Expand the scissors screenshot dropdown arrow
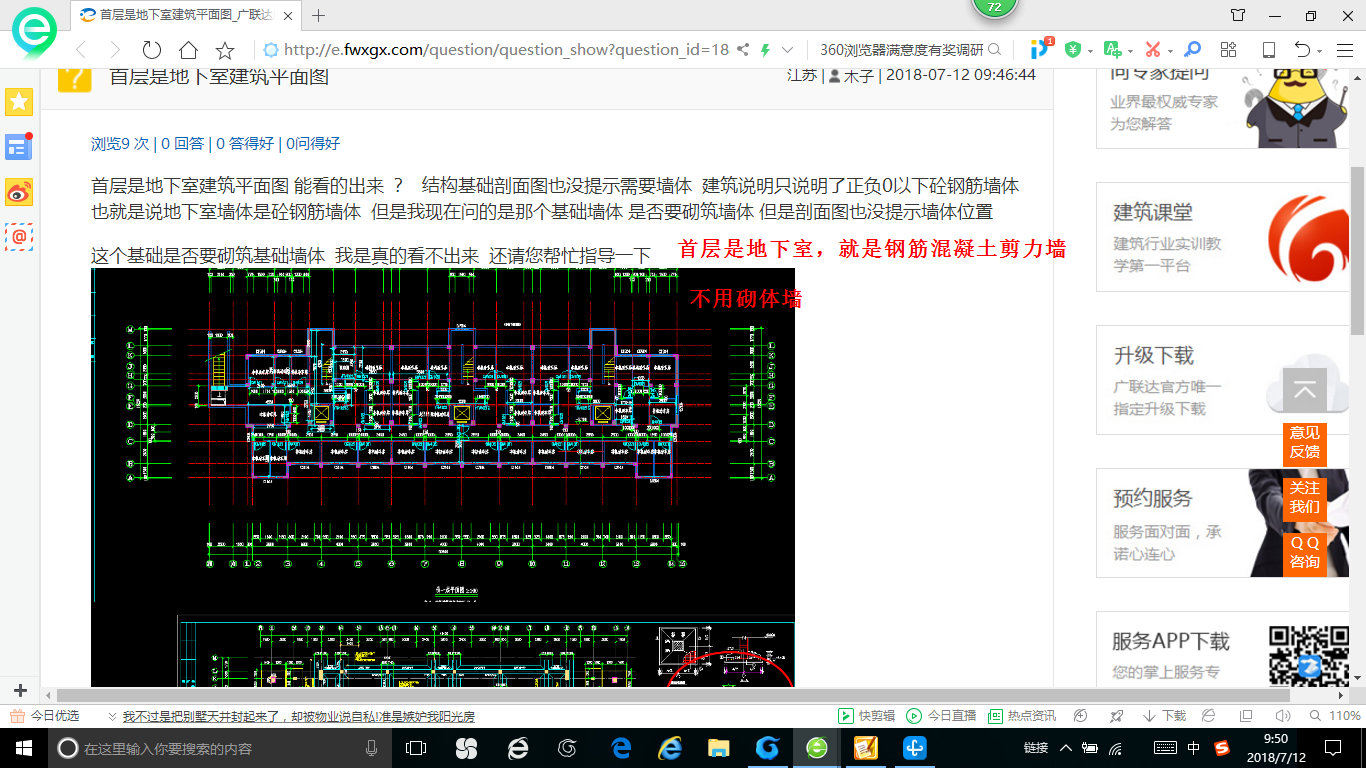The image size is (1366, 768). (1171, 51)
